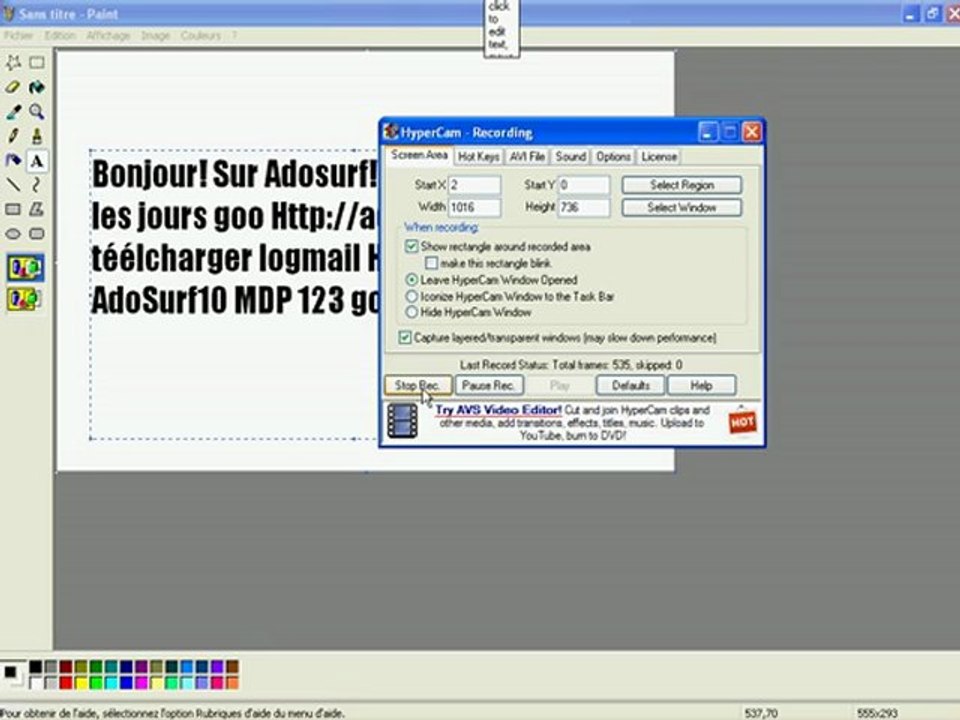Choose the Polygon shape tool
This screenshot has height=720, width=960.
[37, 209]
